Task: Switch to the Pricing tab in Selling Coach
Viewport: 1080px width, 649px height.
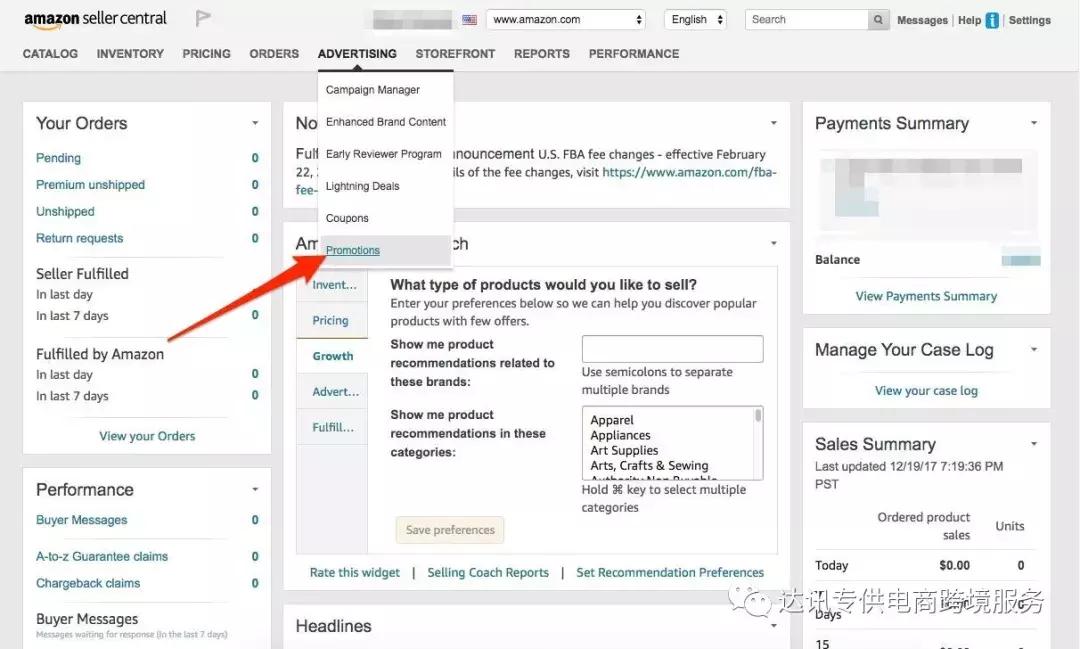Action: tap(331, 320)
